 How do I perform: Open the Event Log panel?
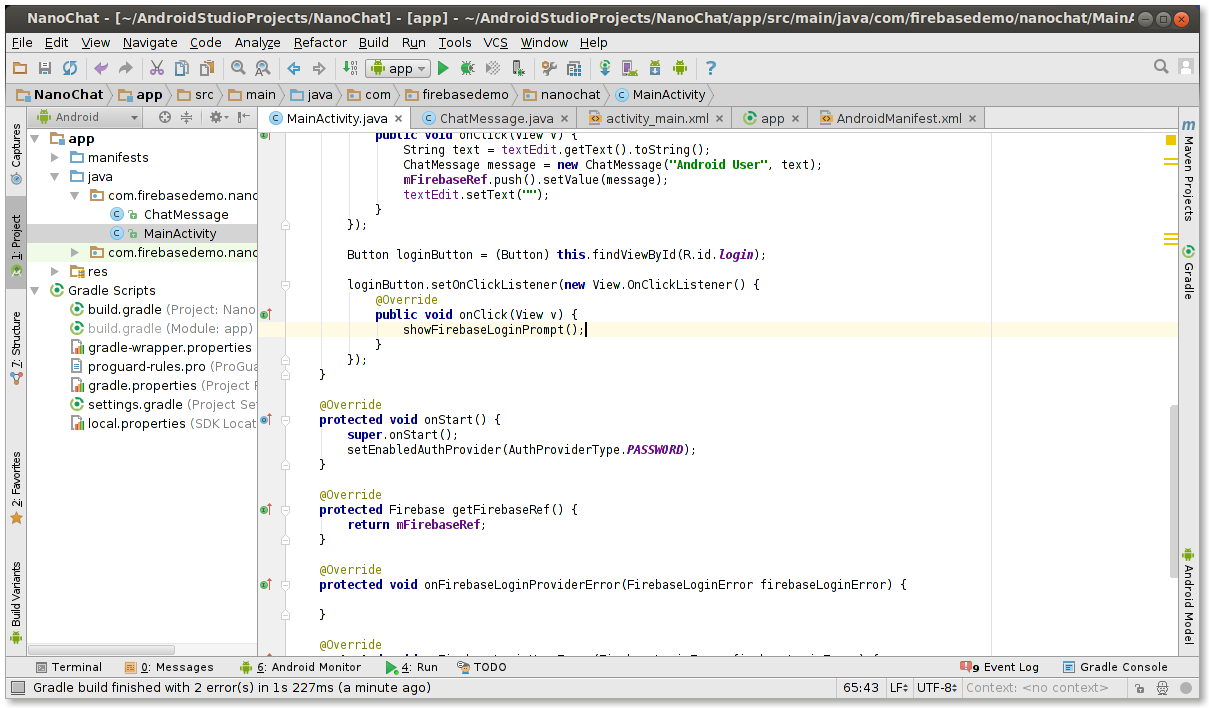(1000, 667)
